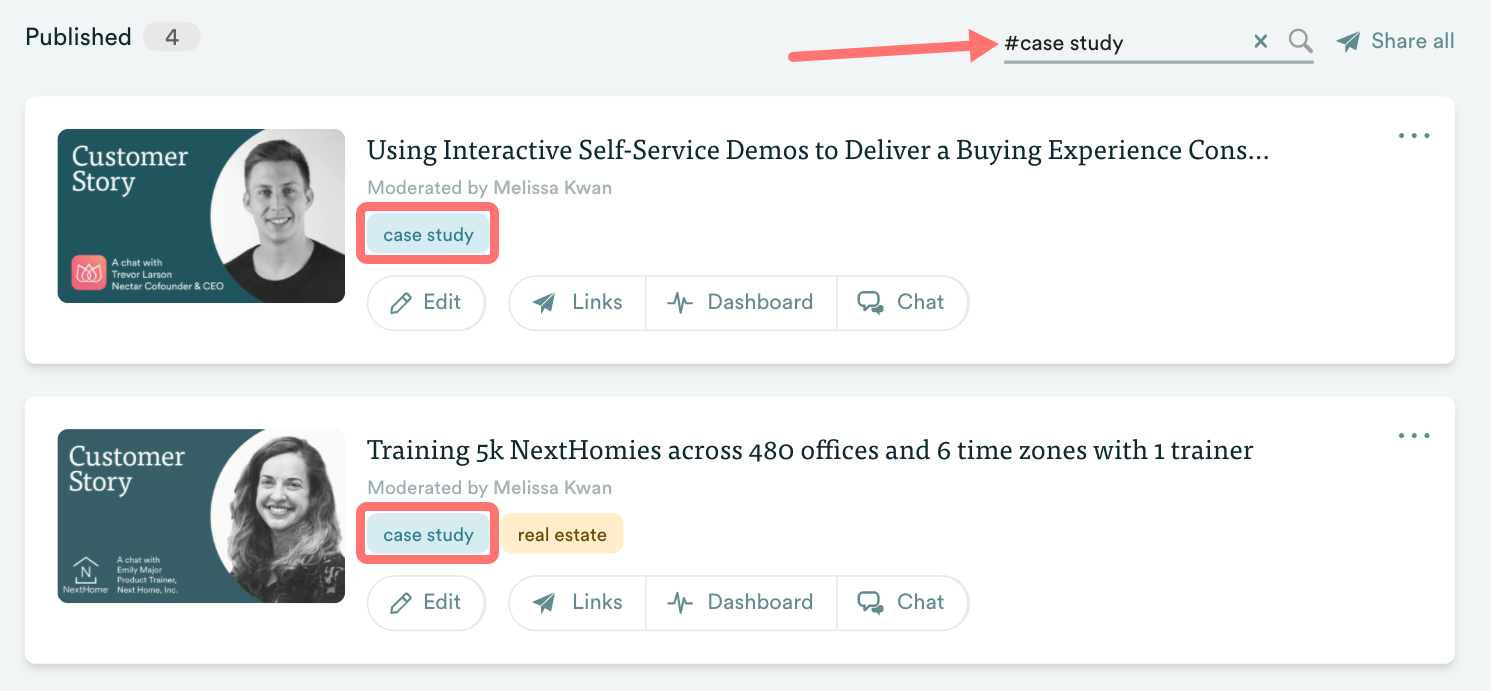Screen dimensions: 1491x691
Task: Click Edit on the Nectar customer story
Action: [426, 302]
